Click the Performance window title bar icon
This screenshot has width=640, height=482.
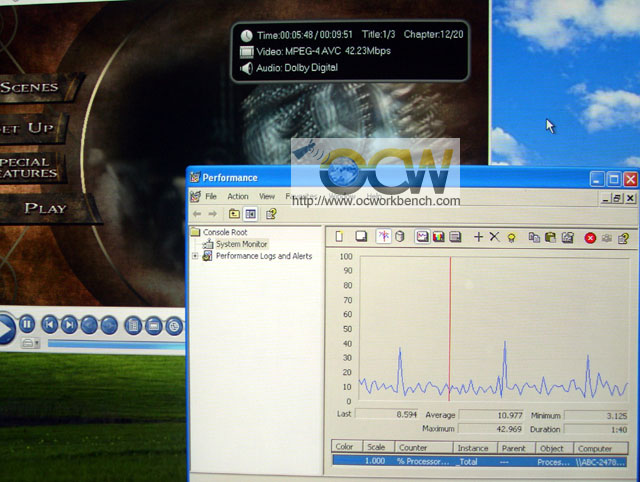(x=195, y=177)
